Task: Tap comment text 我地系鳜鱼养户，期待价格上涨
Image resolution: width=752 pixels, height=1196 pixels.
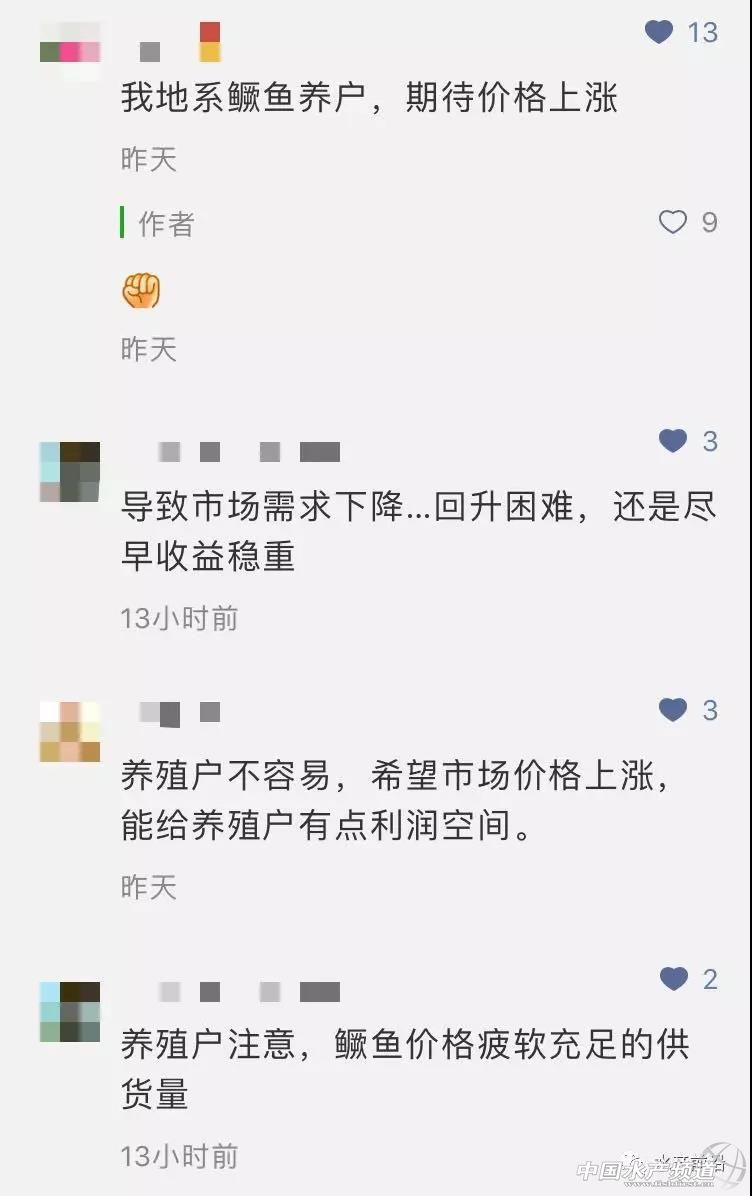Action: coord(369,98)
